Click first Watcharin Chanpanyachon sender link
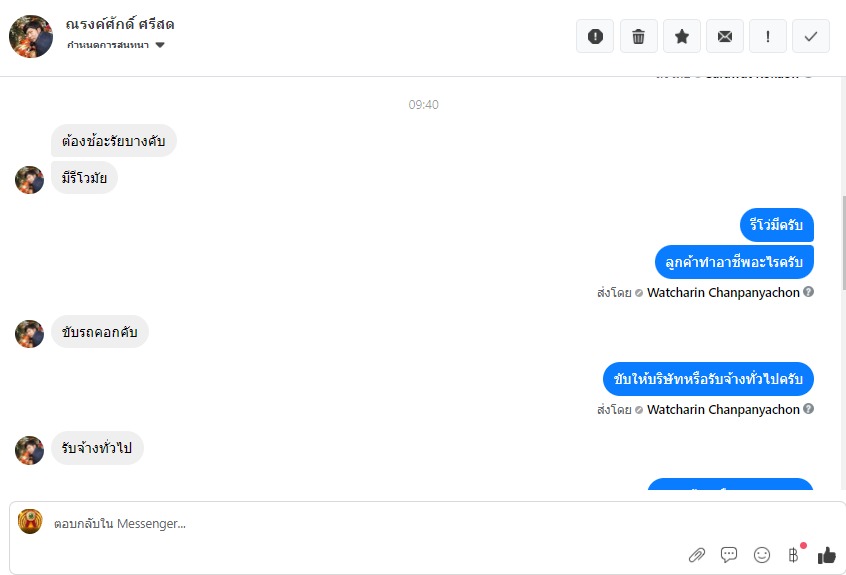Viewport: 846px width, 575px height. pyautogui.click(x=723, y=292)
